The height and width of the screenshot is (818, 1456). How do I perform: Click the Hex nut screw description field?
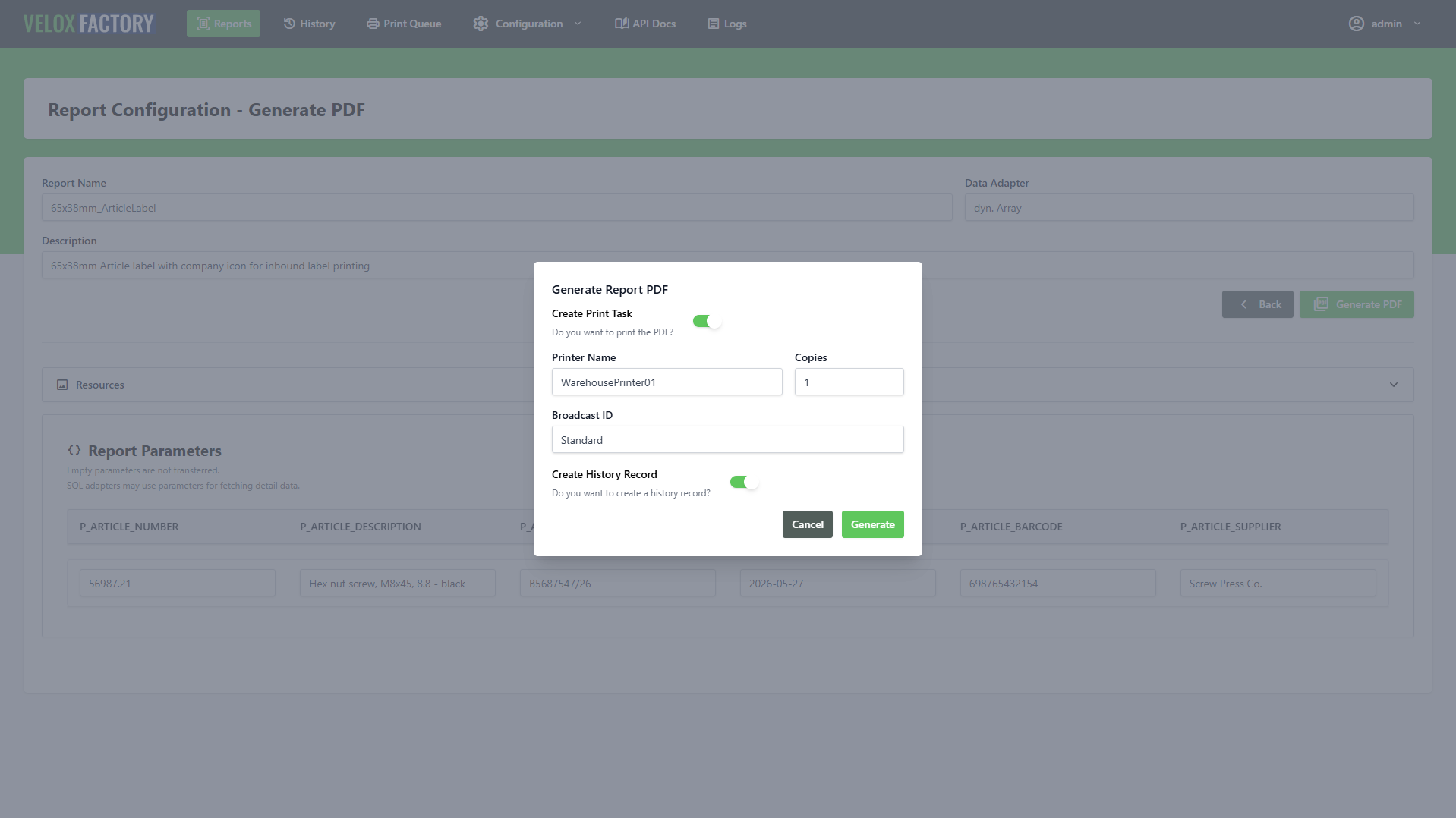(x=398, y=583)
